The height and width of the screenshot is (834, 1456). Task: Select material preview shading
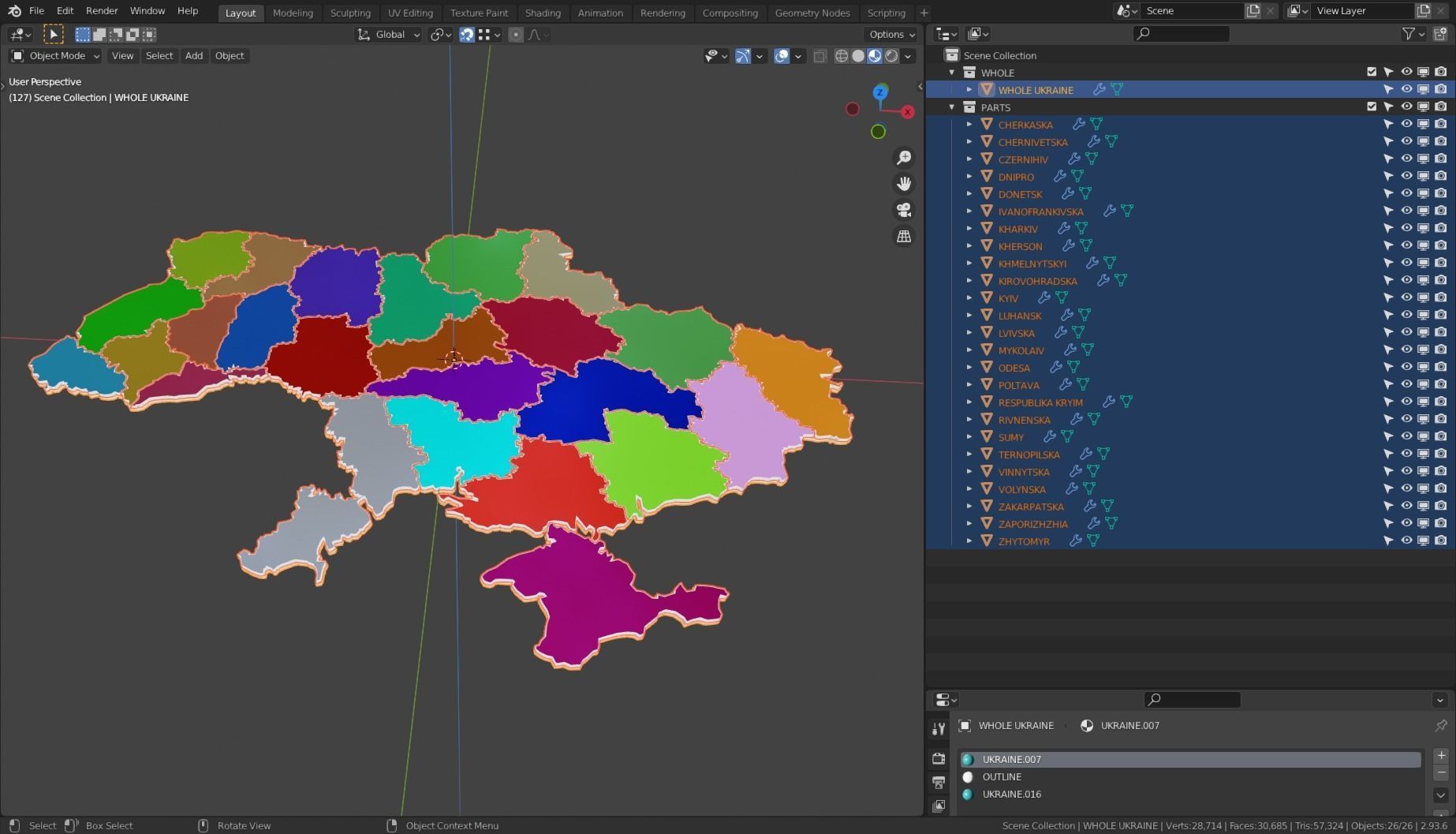875,56
